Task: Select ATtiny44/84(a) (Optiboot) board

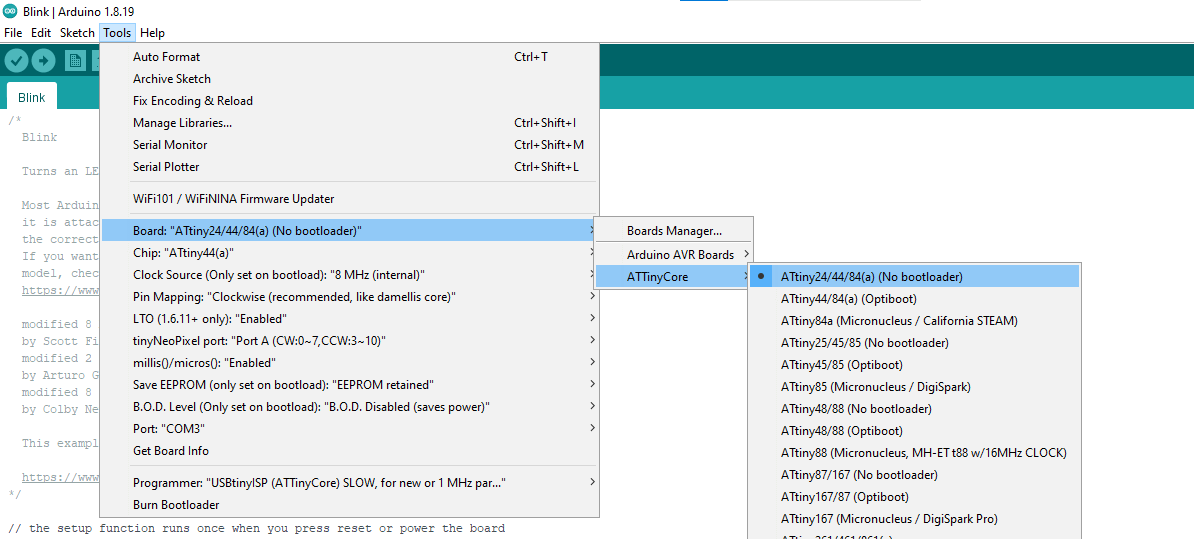Action: click(915, 298)
